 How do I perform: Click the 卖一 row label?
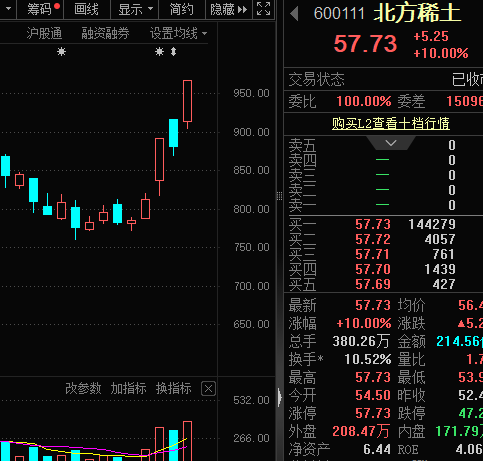pos(302,205)
